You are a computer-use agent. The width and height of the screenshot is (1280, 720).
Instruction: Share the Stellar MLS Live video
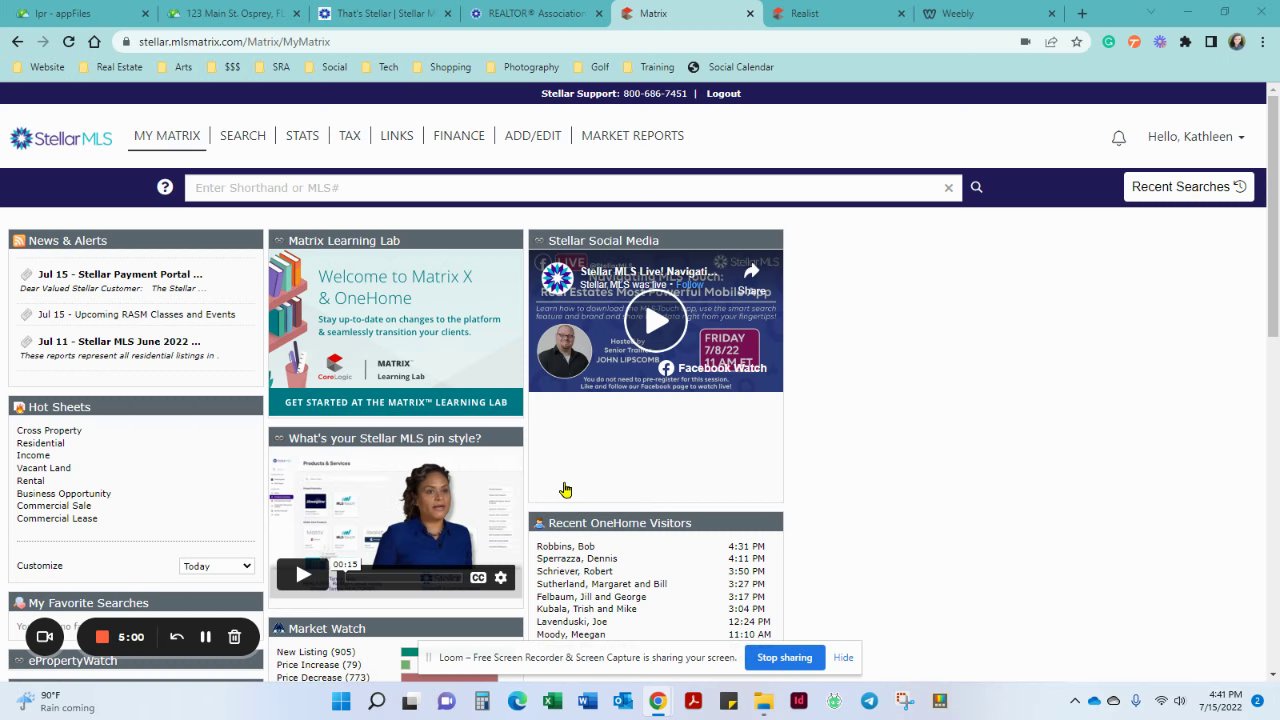pos(751,279)
